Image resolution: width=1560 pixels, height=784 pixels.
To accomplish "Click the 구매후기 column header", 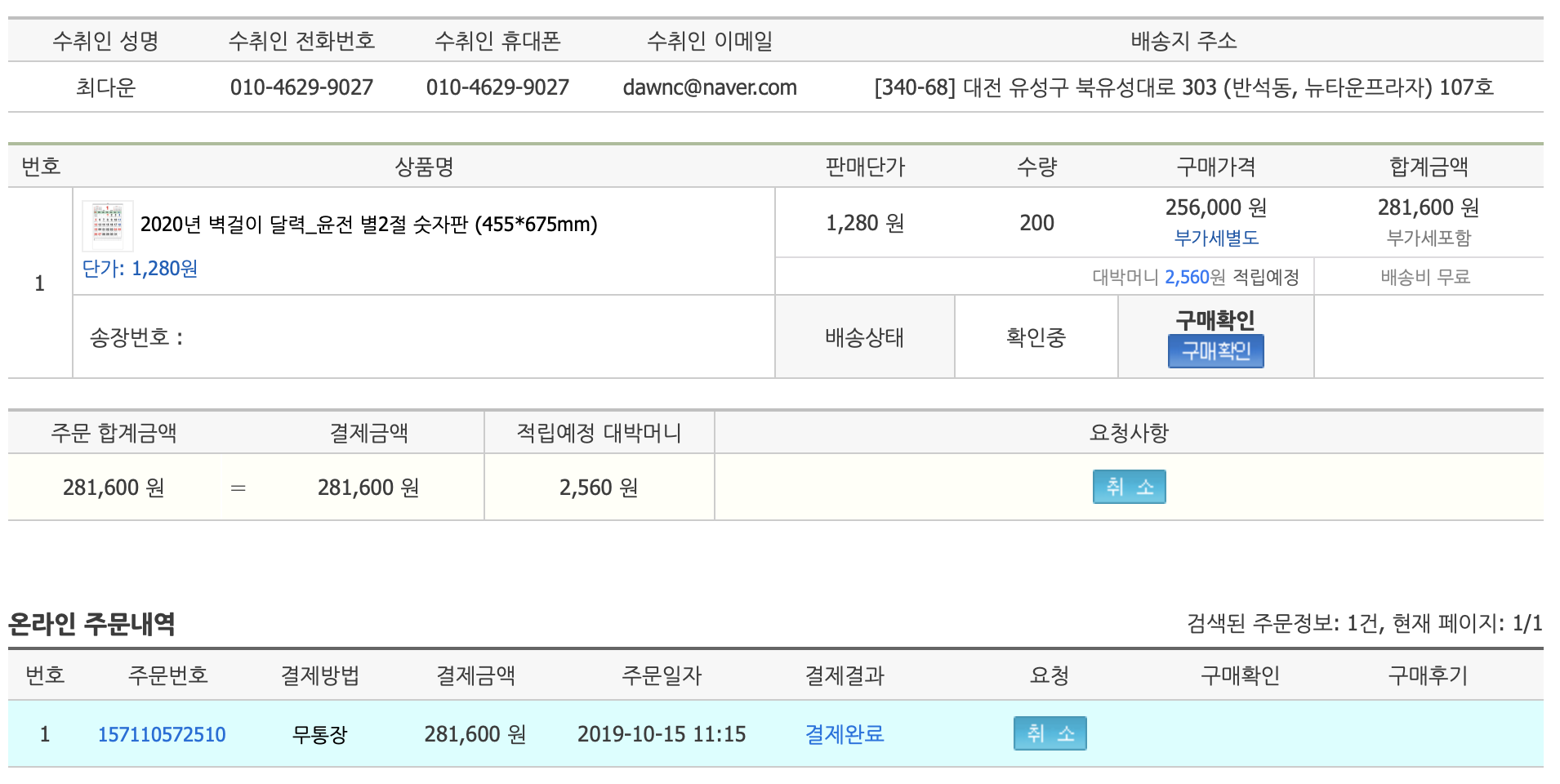I will click(x=1428, y=675).
